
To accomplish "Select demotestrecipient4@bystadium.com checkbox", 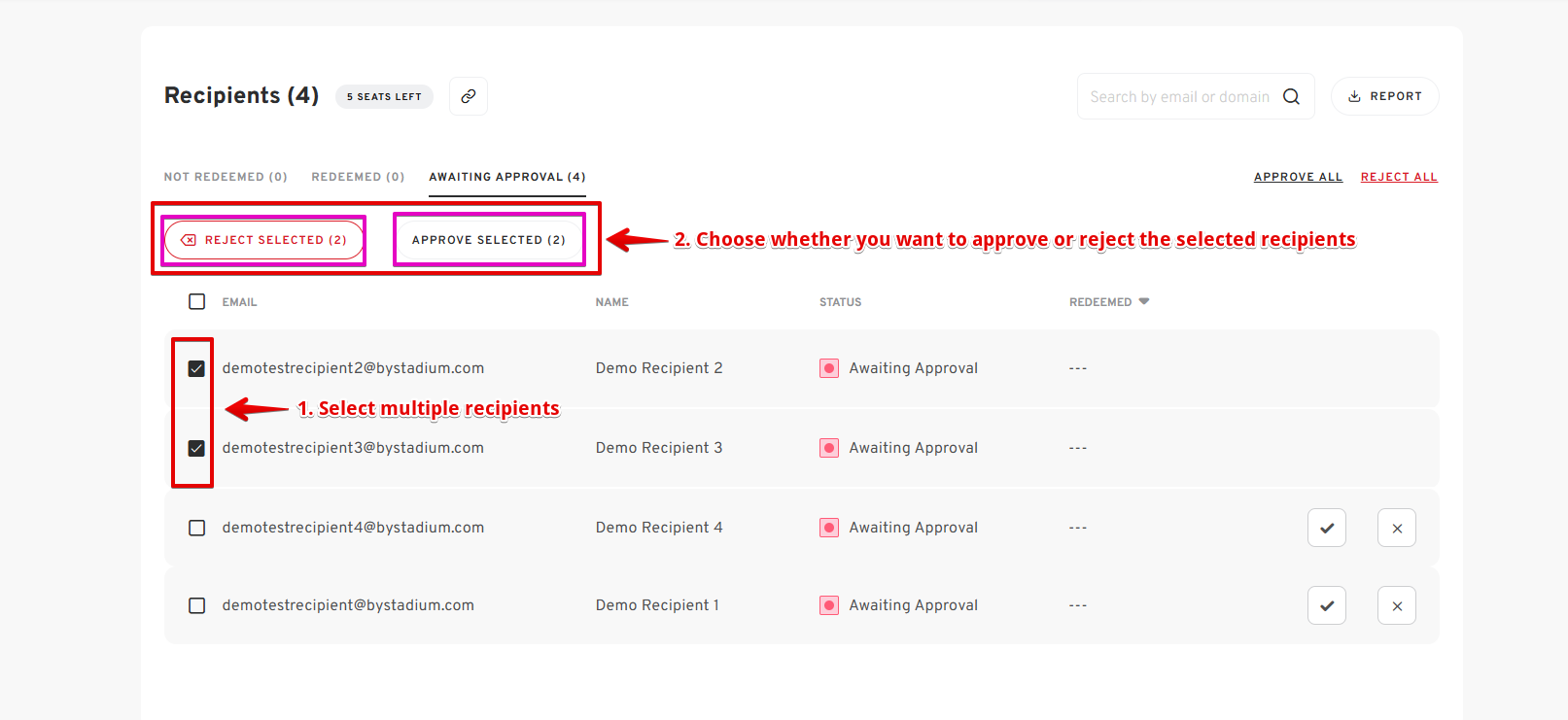I will (x=196, y=528).
